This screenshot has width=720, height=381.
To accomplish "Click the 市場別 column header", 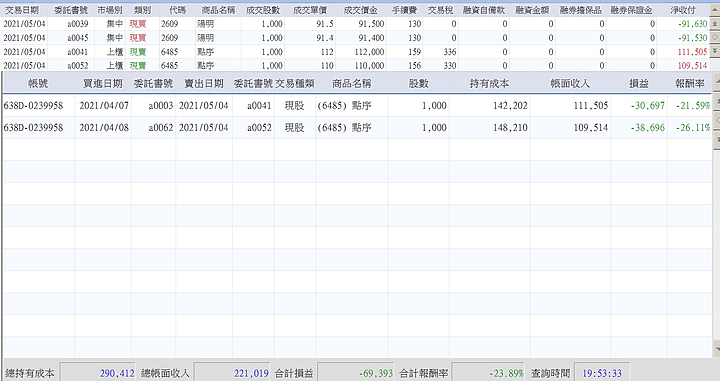I will tap(110, 10).
